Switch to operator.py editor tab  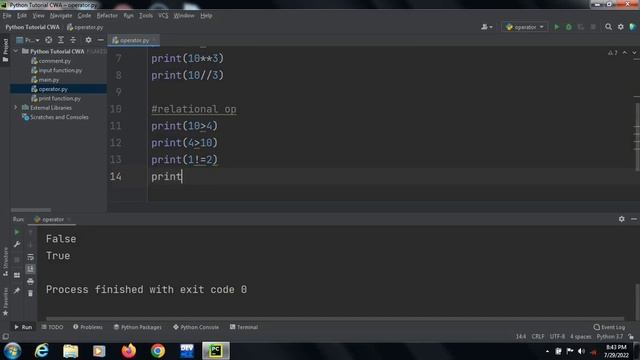click(x=134, y=40)
